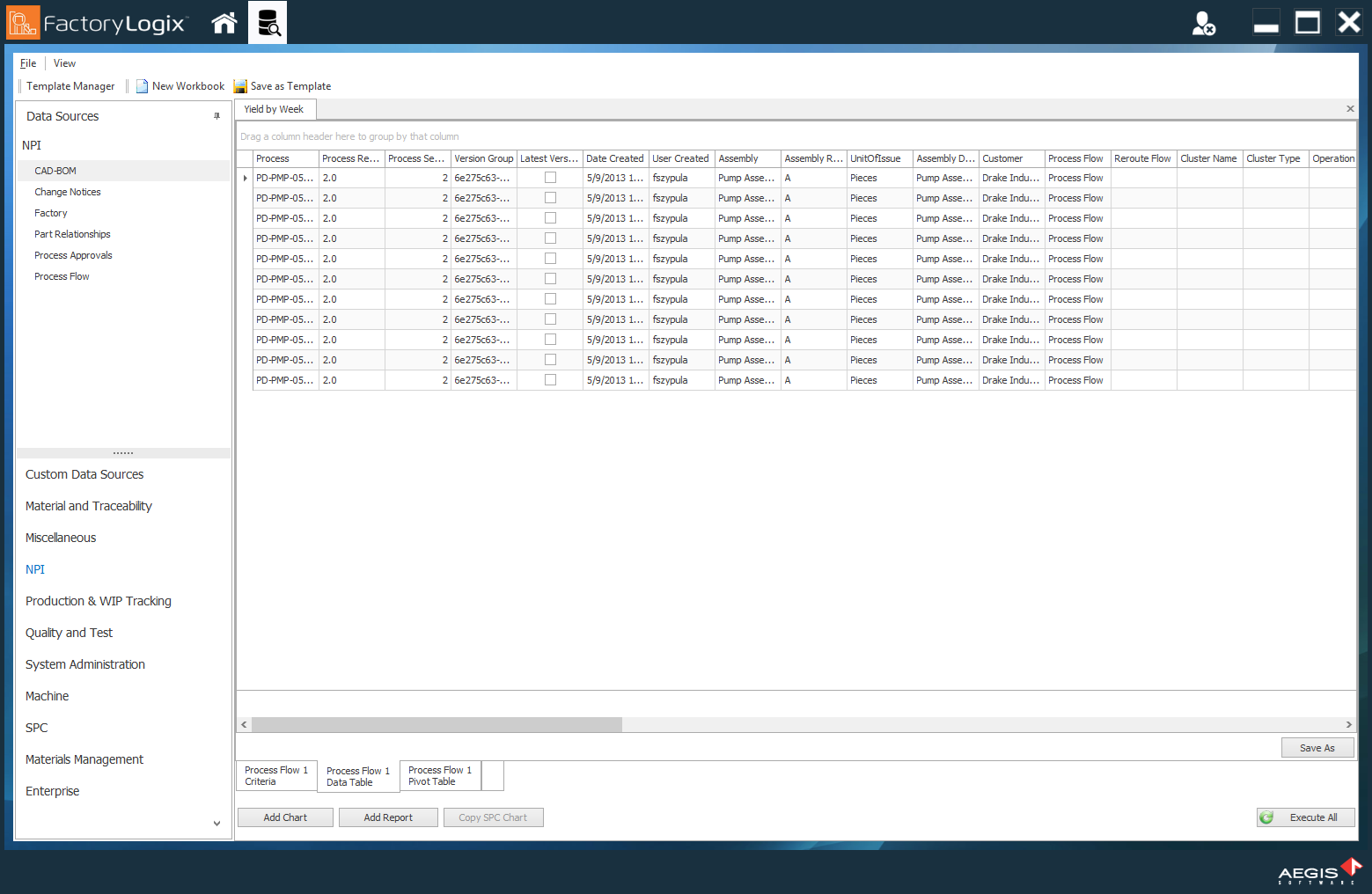This screenshot has width=1372, height=894.
Task: Select Process Approvals data source
Action: (73, 255)
